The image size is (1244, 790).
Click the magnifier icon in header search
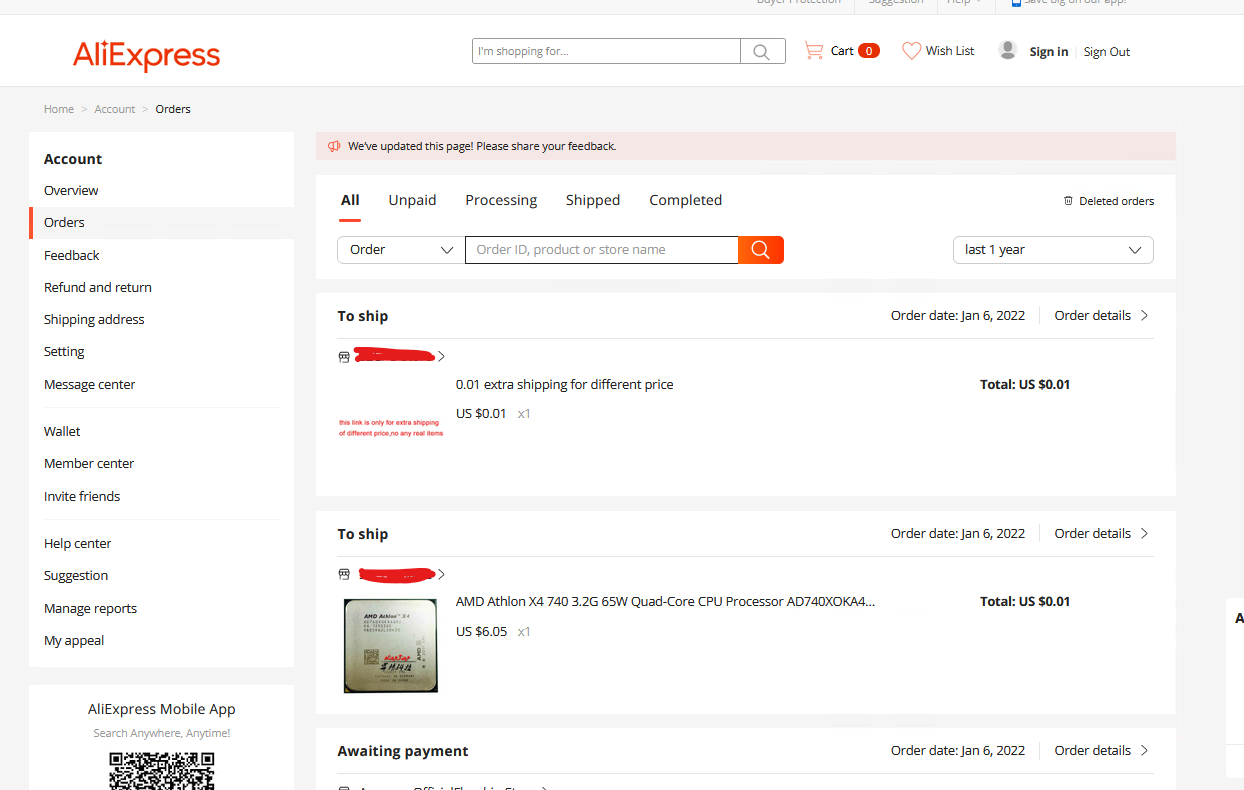click(762, 51)
